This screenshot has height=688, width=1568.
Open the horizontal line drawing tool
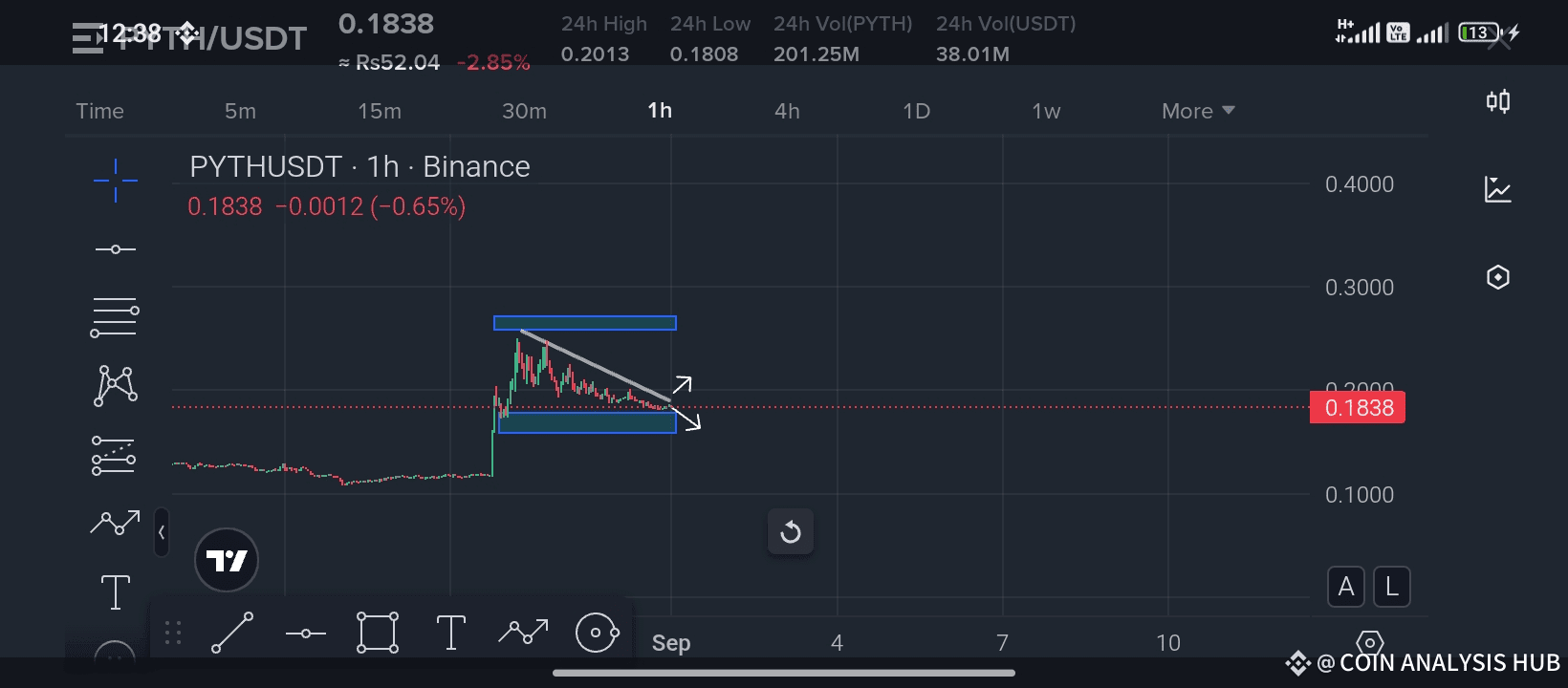[116, 249]
